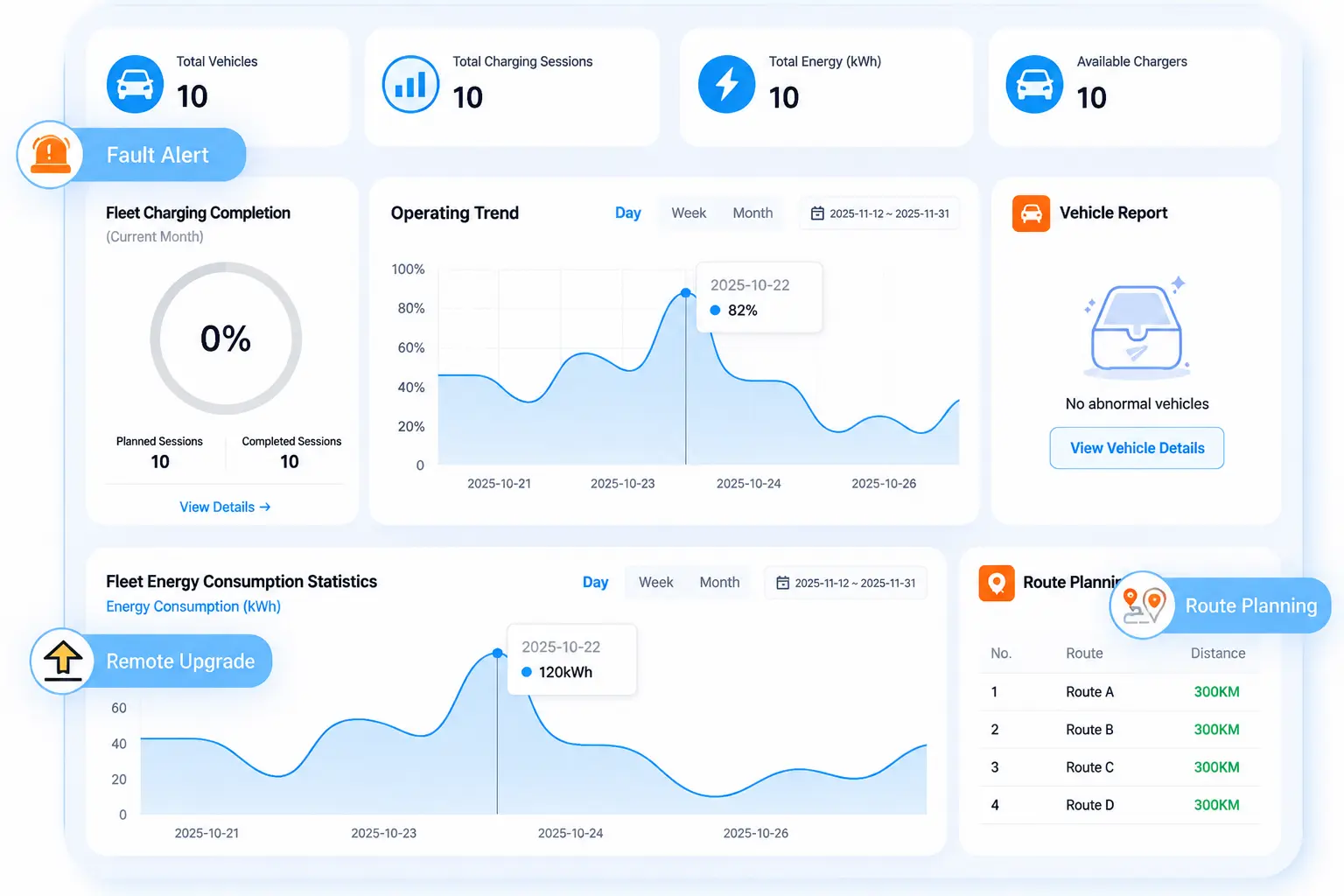Click the orange Fault Alert siren icon
The image size is (1344, 896).
[50, 155]
